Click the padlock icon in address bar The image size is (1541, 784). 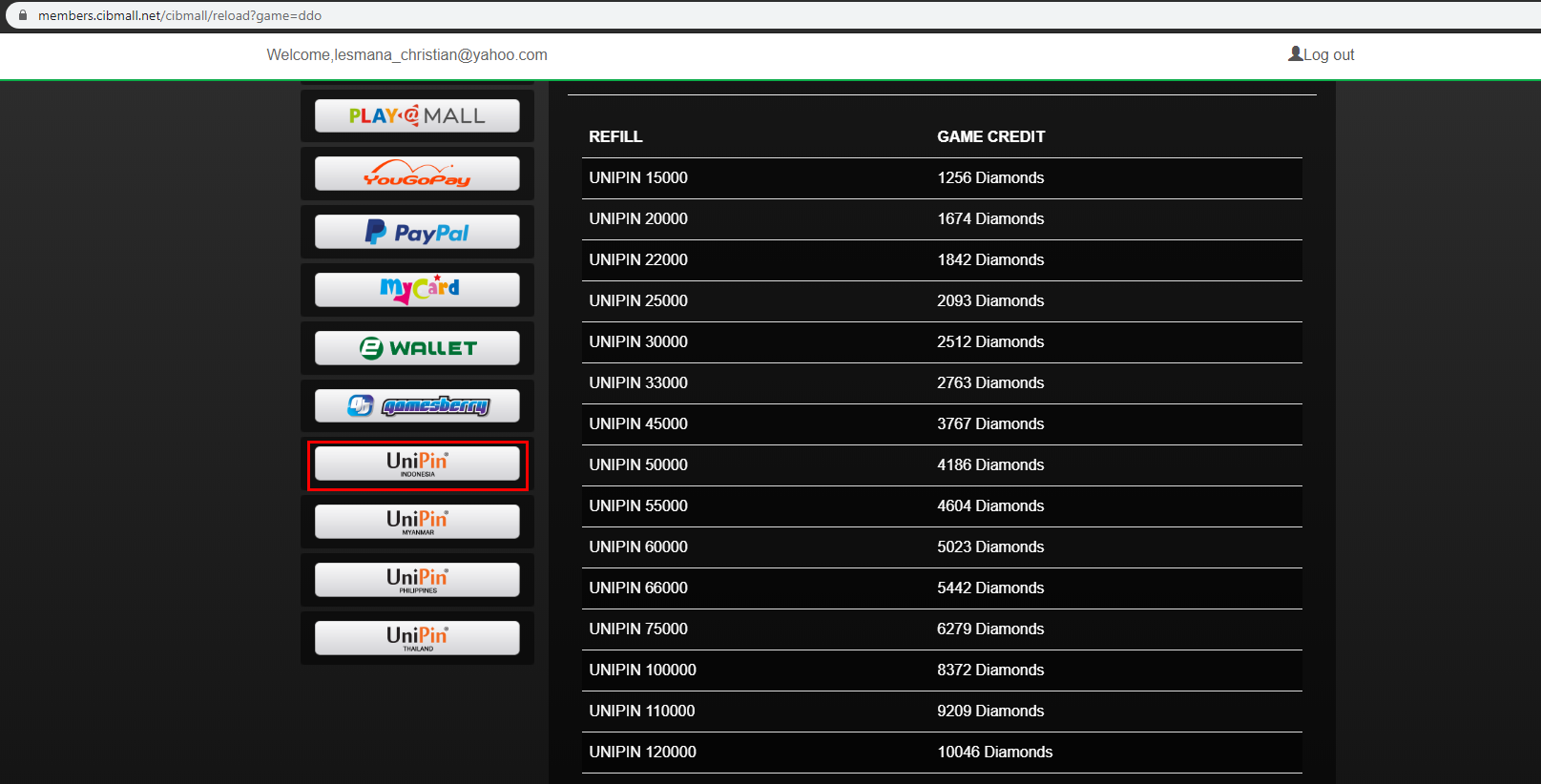23,15
